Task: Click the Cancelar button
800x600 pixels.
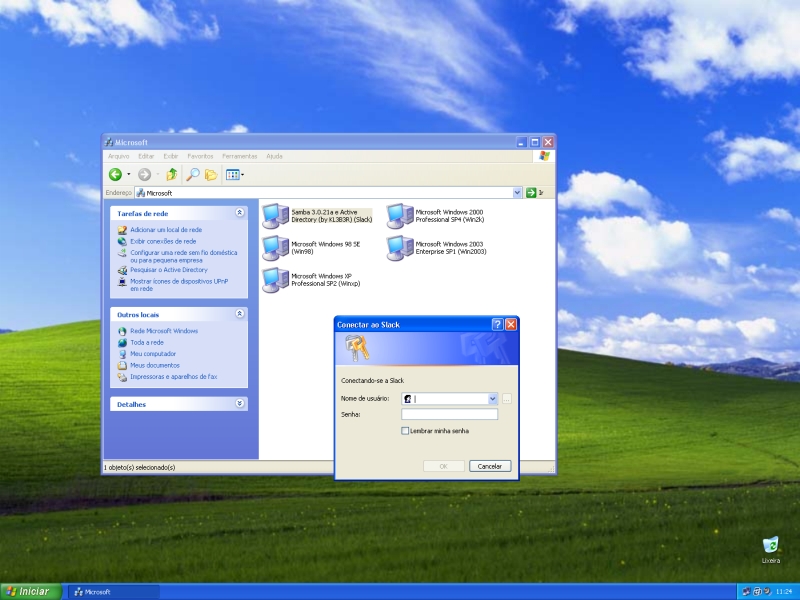Action: [490, 466]
